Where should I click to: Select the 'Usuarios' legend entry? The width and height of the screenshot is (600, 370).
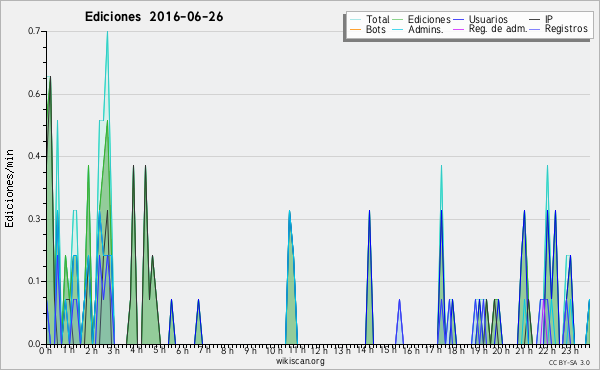tap(480, 19)
